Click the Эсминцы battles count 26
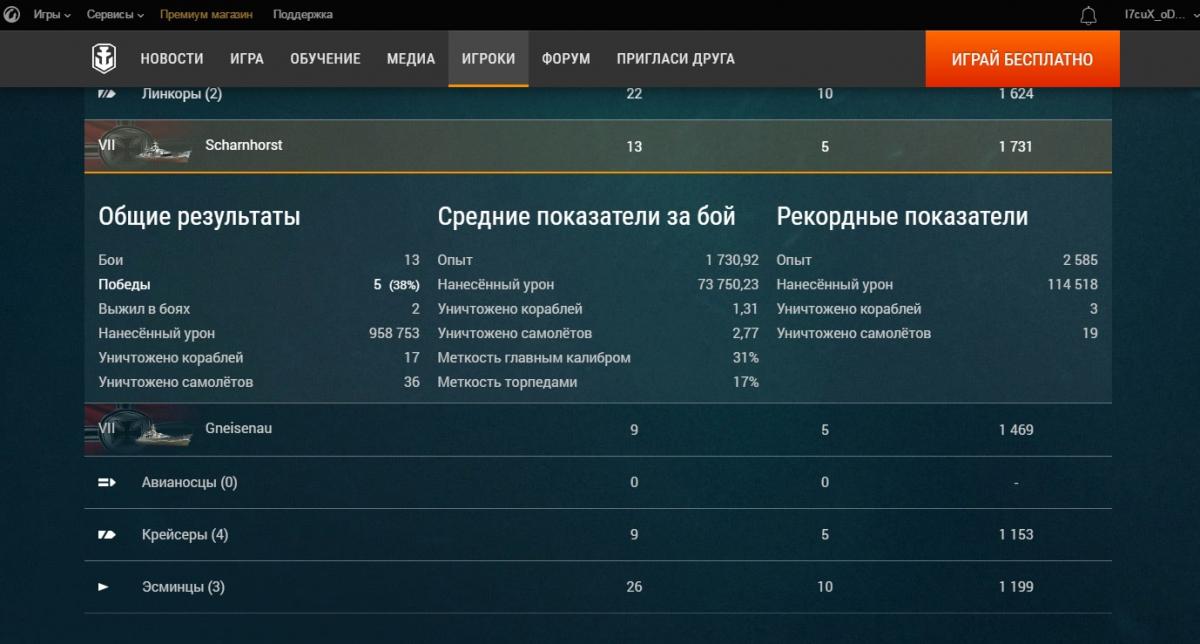This screenshot has width=1200, height=644. pyautogui.click(x=634, y=587)
